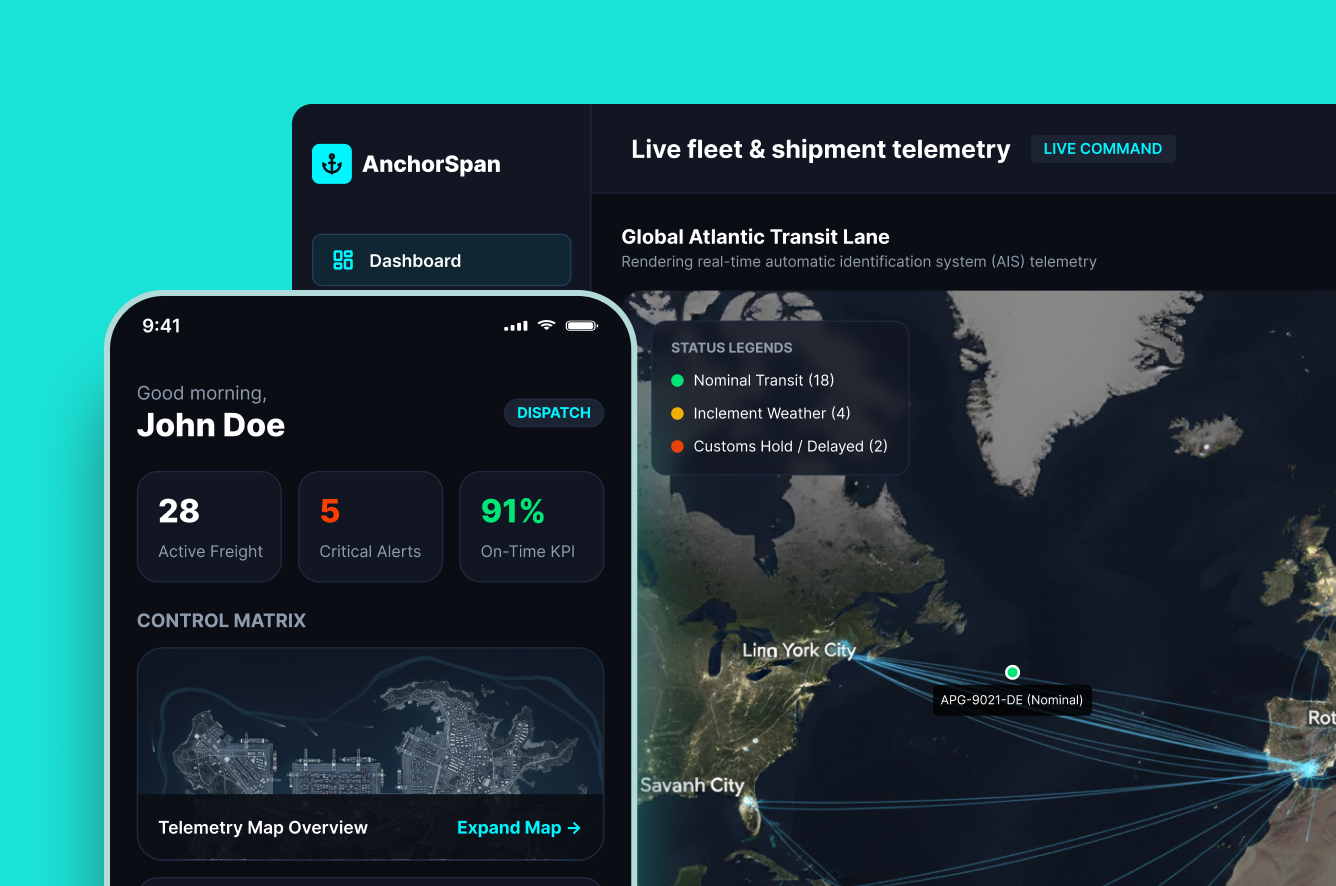1336x886 pixels.
Task: Click the Telemetry Map Overview caption
Action: point(263,828)
